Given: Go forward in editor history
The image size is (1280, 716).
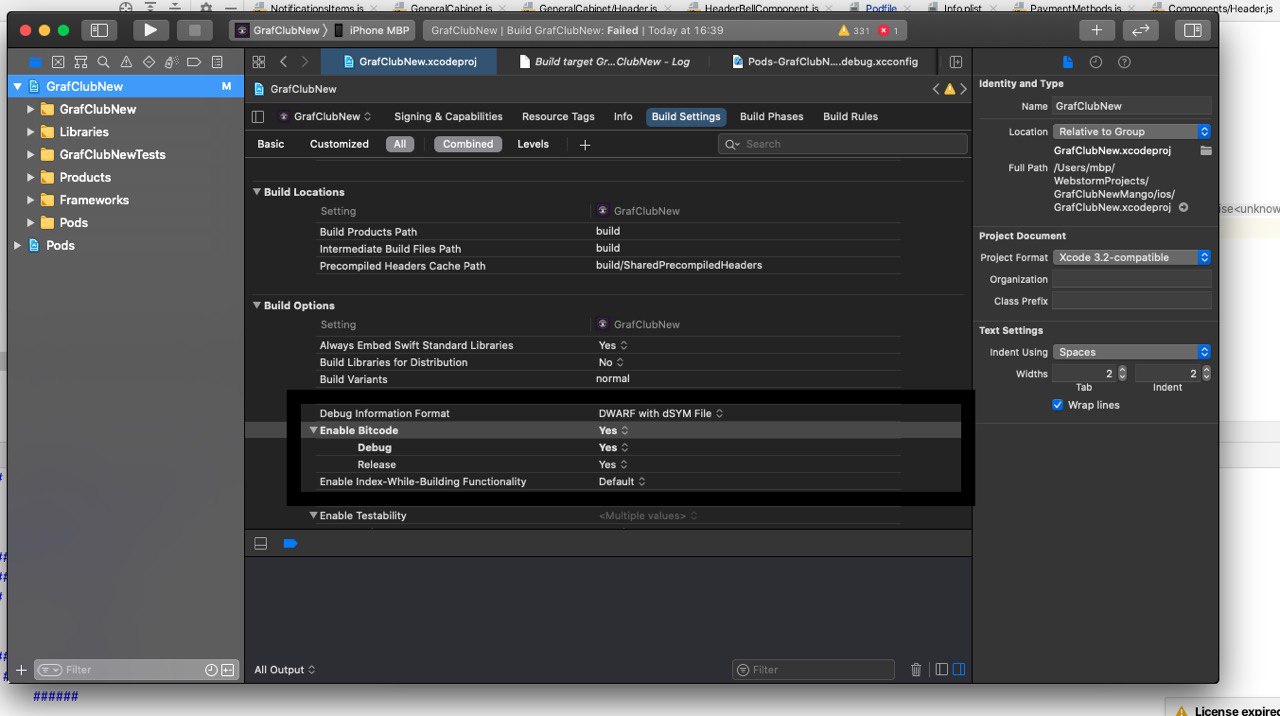Looking at the screenshot, I should [x=305, y=61].
